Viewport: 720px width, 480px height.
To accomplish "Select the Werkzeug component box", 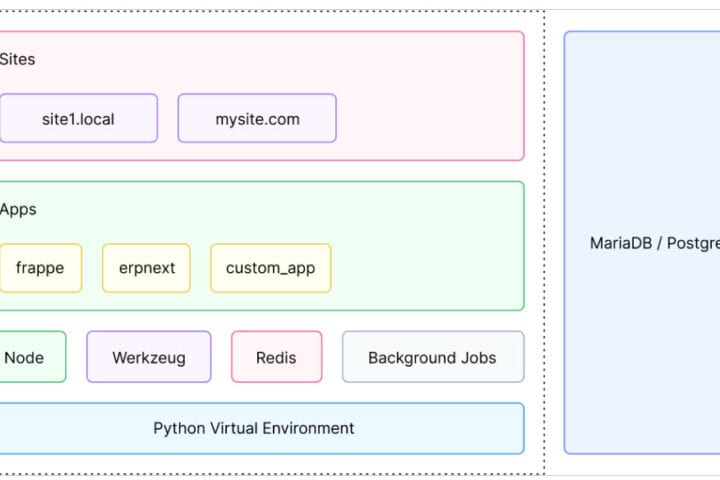I will [149, 357].
